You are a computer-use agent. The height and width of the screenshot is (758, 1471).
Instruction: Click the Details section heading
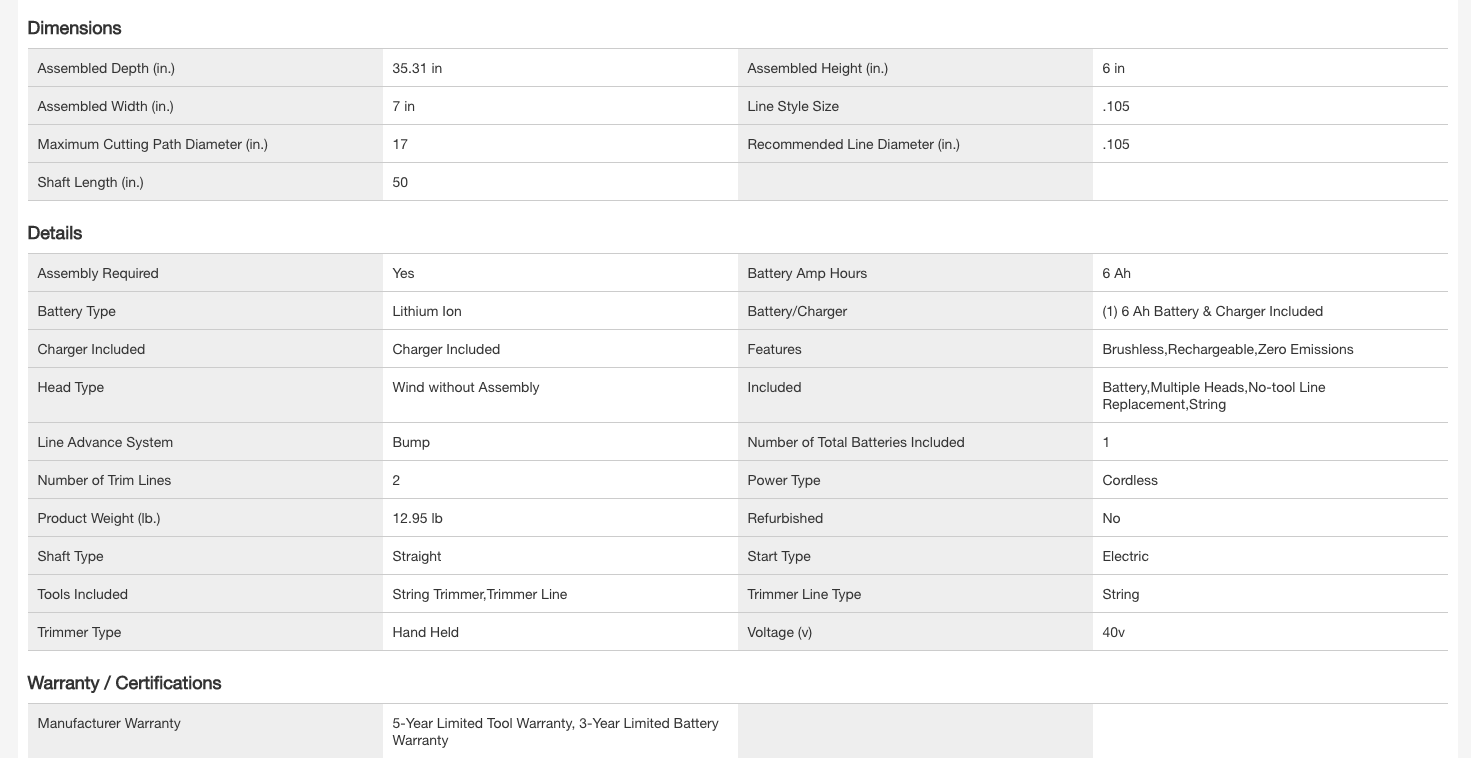(x=55, y=233)
